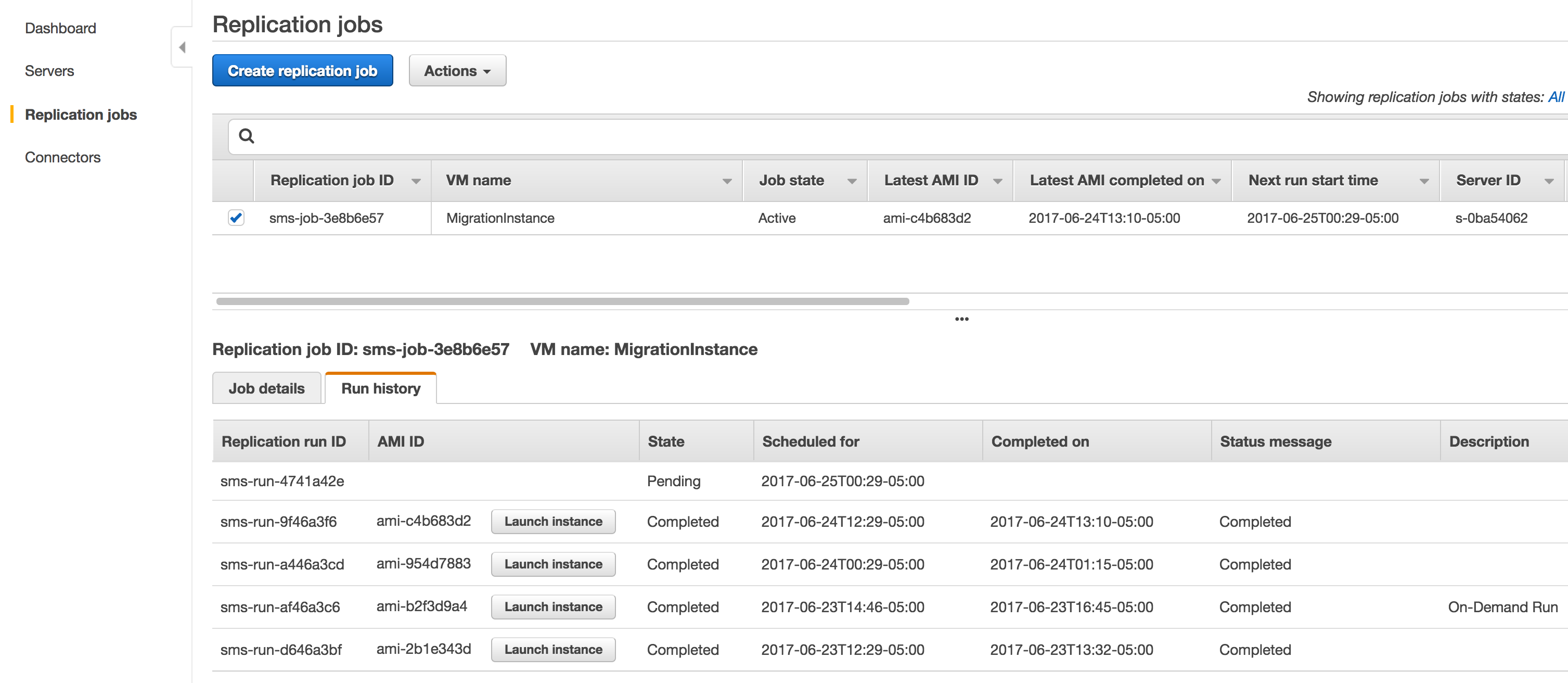Screen dimensions: 1568x683
Task: Uncheck the sms-job-3e8b6e57 row checkbox
Action: 236,218
